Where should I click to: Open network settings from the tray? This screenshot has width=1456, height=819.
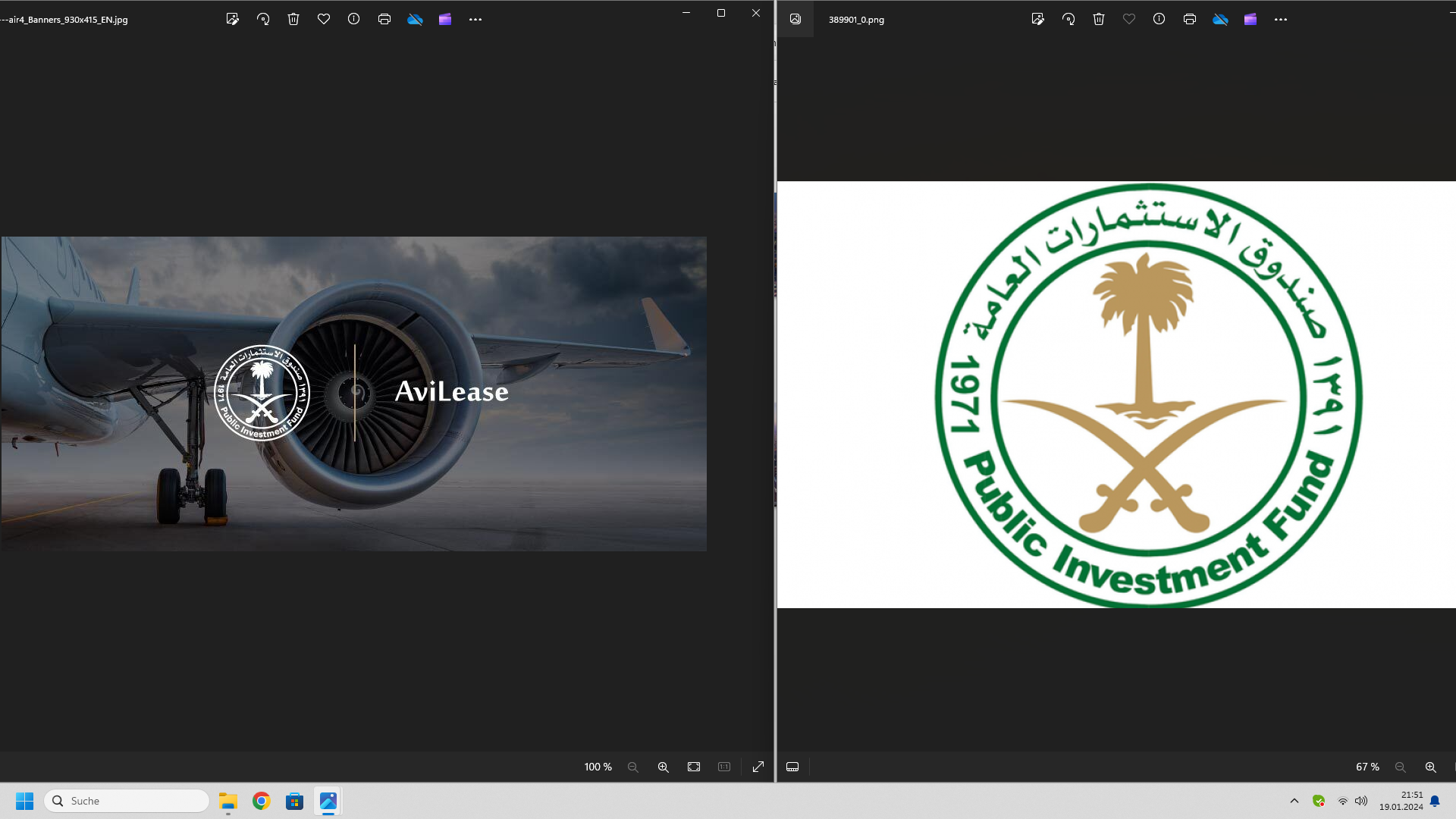1343,801
